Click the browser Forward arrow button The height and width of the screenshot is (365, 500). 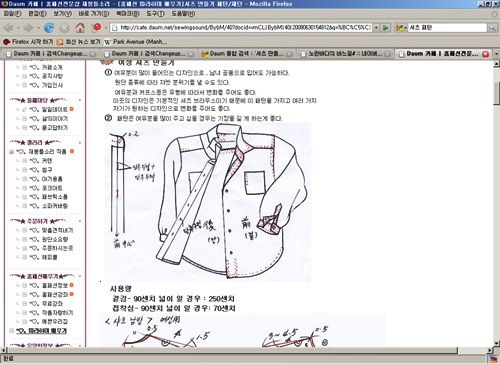[28, 28]
